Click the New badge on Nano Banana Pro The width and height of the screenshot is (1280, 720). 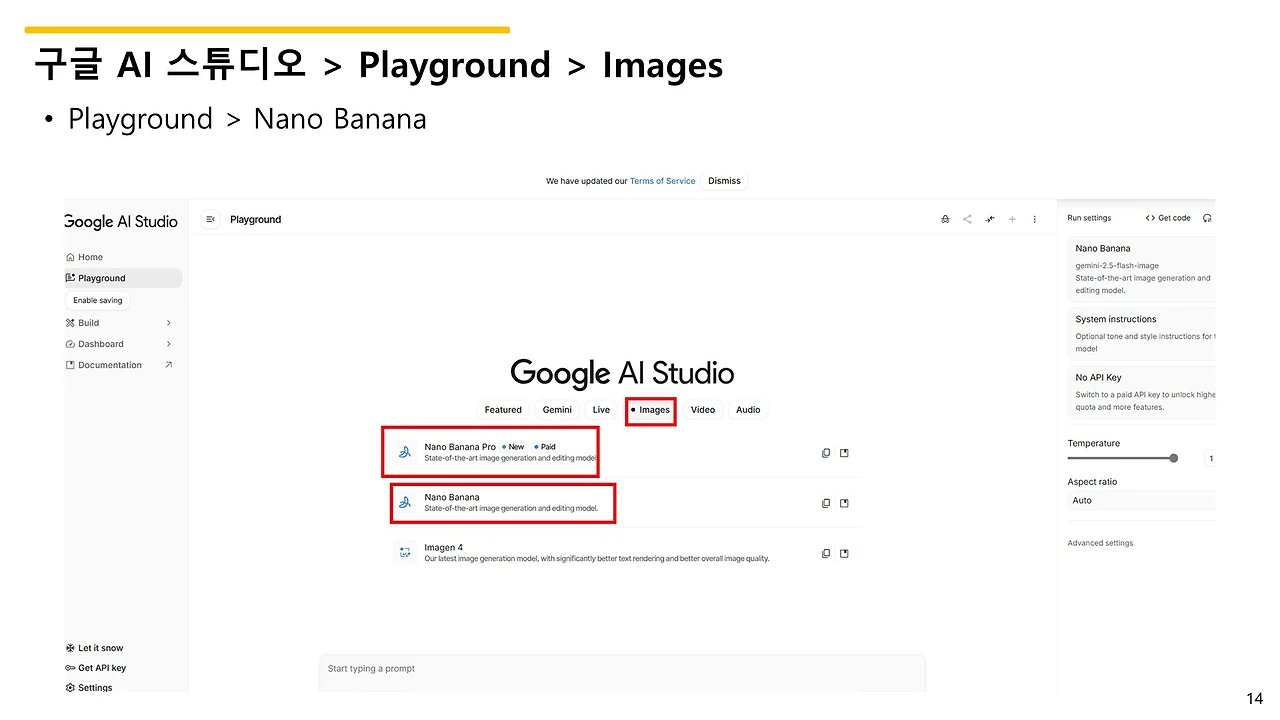coord(513,447)
